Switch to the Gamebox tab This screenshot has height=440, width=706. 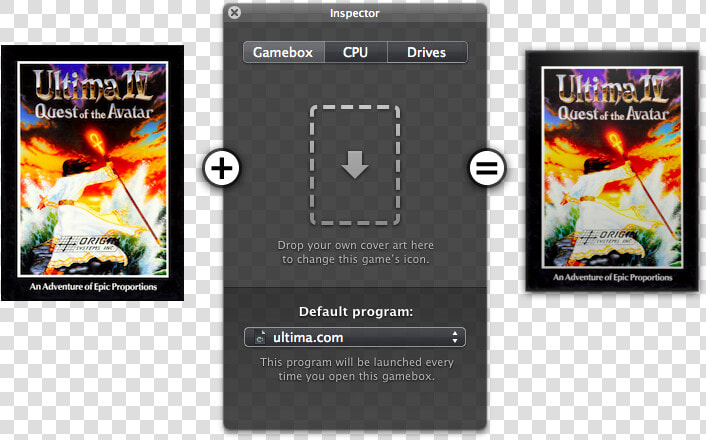click(x=284, y=52)
